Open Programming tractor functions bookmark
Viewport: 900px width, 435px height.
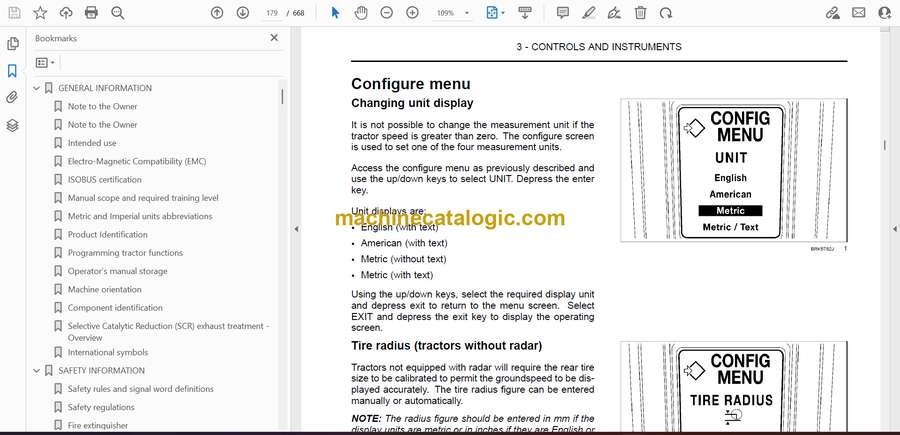125,253
